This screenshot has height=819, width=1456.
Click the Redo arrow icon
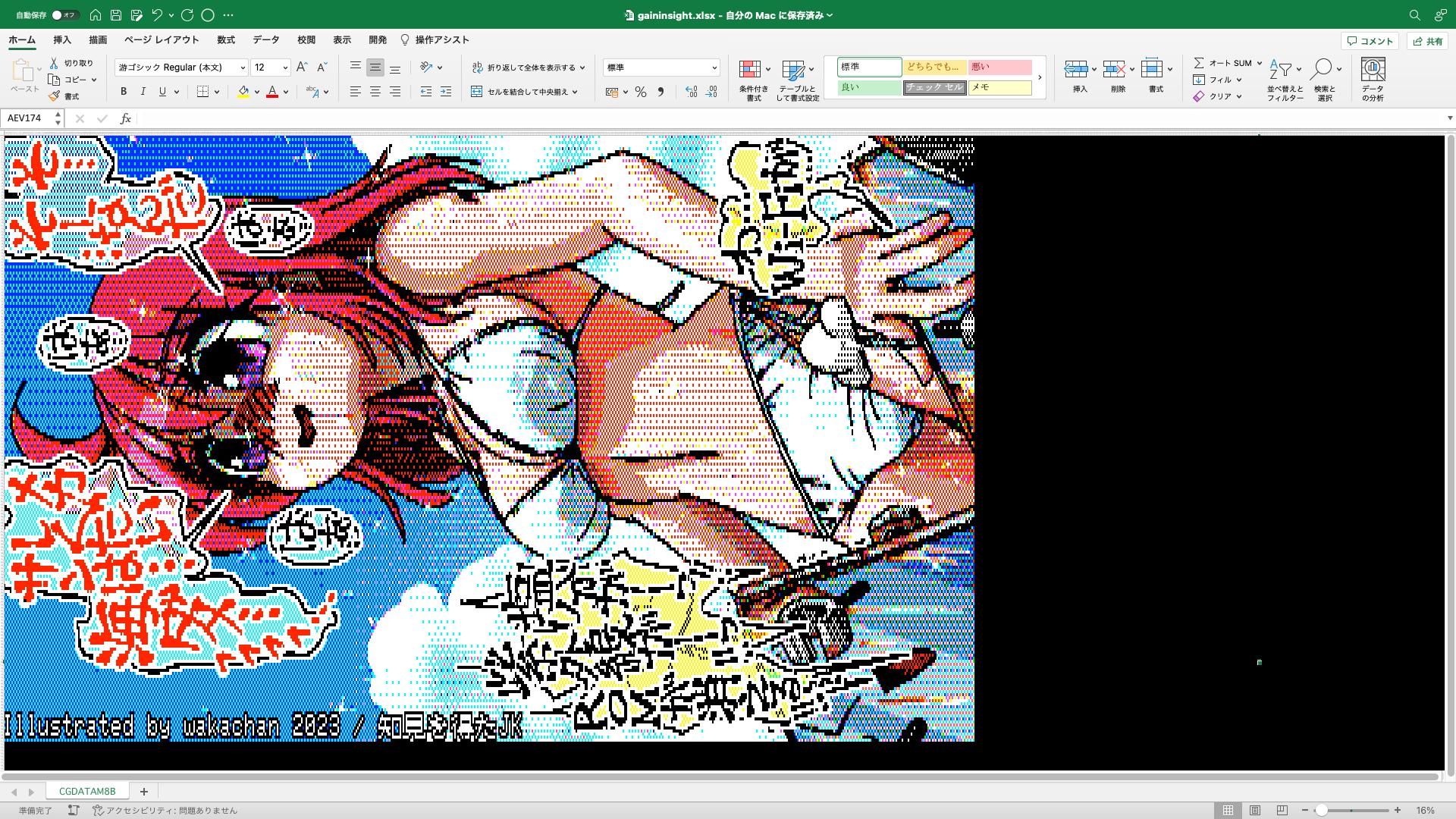[187, 14]
